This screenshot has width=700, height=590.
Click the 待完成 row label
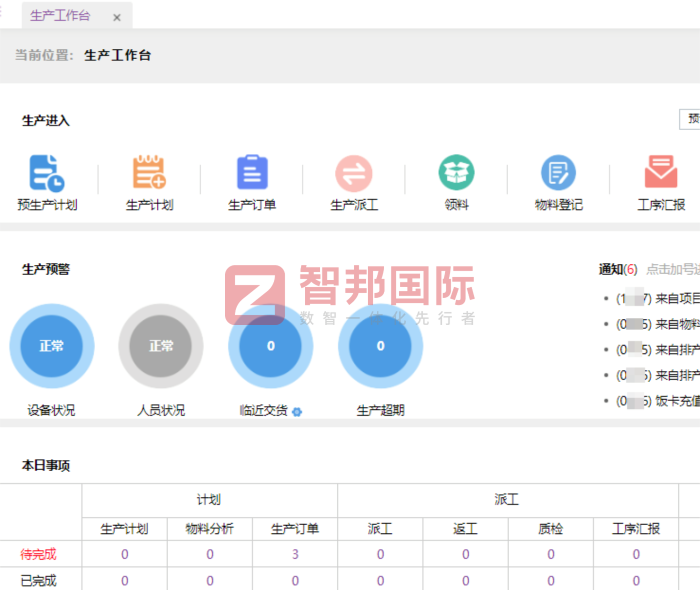point(38,554)
